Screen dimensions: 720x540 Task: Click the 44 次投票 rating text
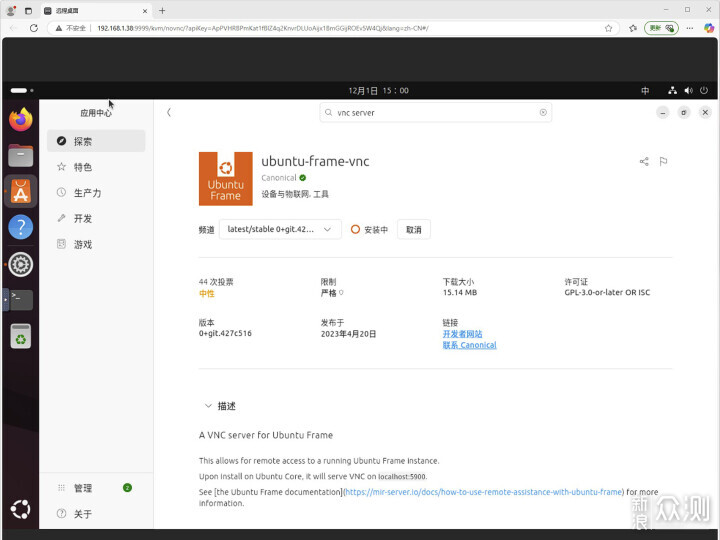(x=216, y=281)
